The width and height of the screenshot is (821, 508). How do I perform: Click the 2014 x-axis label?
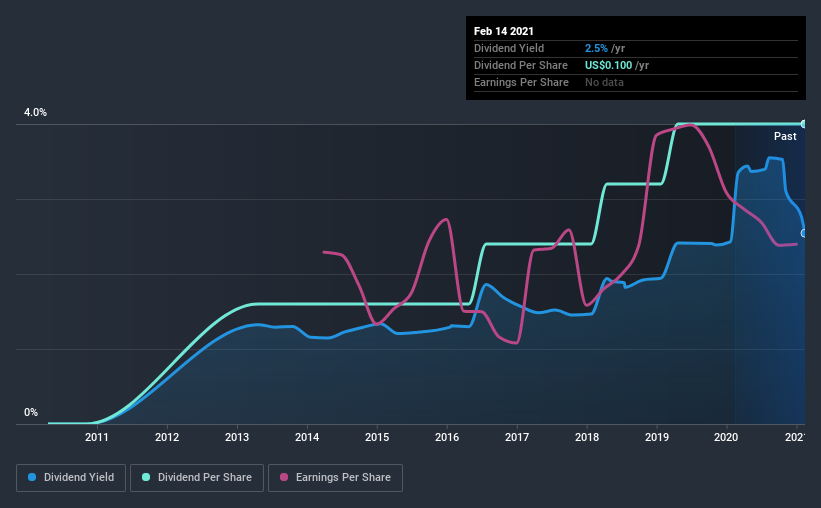[307, 437]
